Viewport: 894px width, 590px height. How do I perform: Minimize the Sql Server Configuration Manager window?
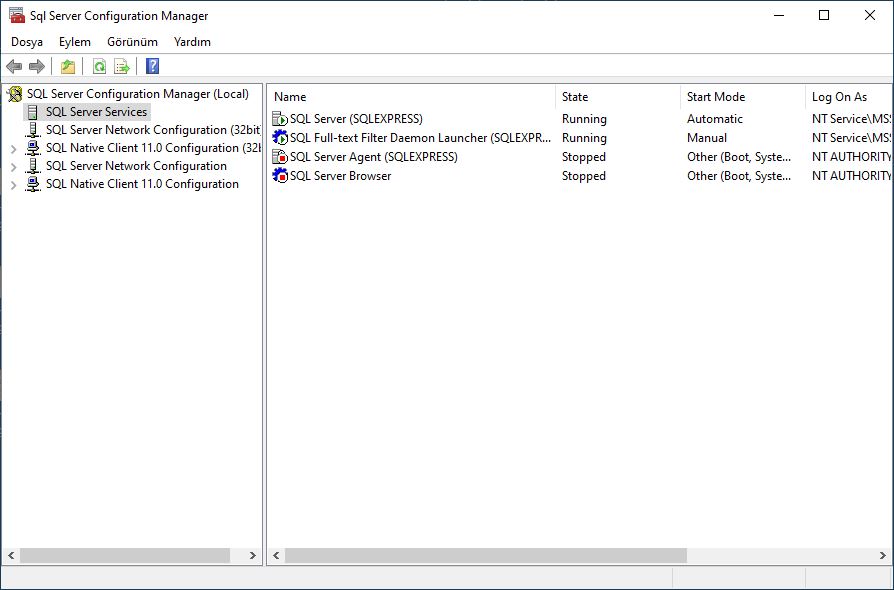779,15
